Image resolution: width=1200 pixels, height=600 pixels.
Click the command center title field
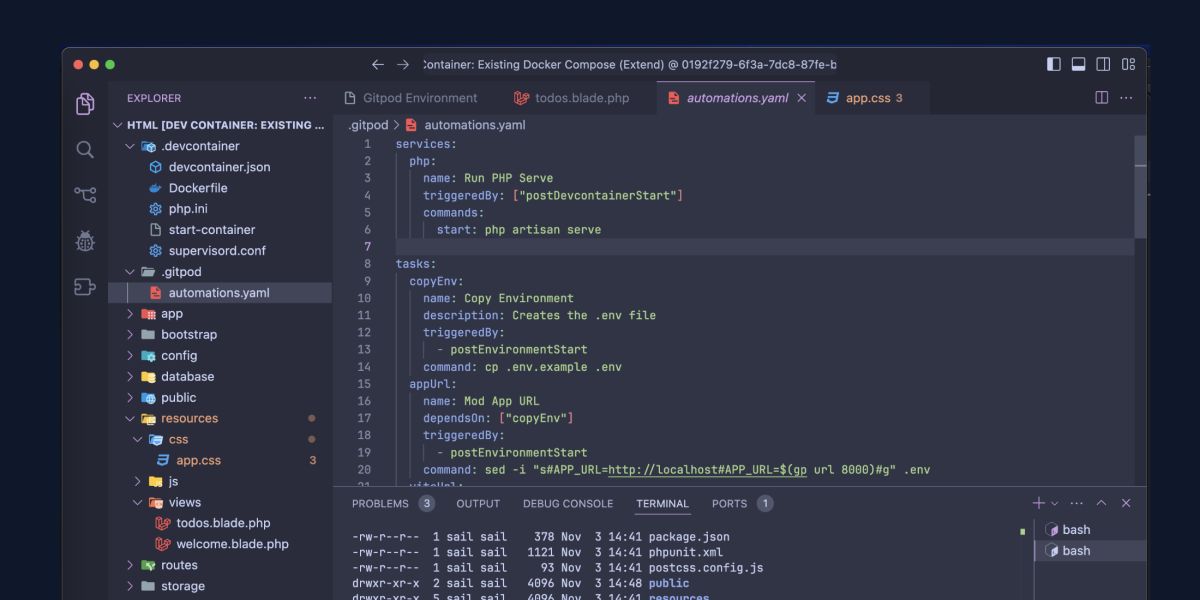[629, 64]
